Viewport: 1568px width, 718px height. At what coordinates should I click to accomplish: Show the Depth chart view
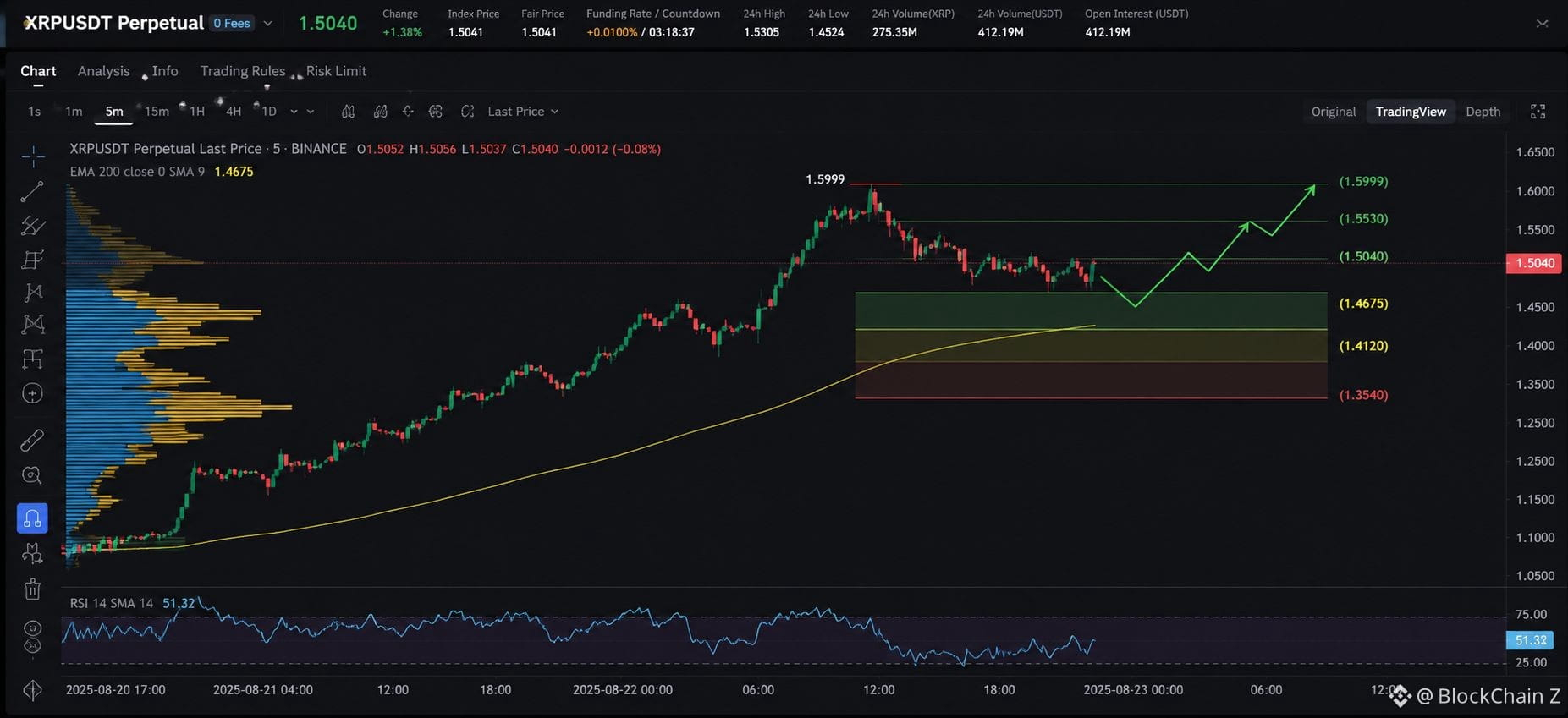point(1483,112)
